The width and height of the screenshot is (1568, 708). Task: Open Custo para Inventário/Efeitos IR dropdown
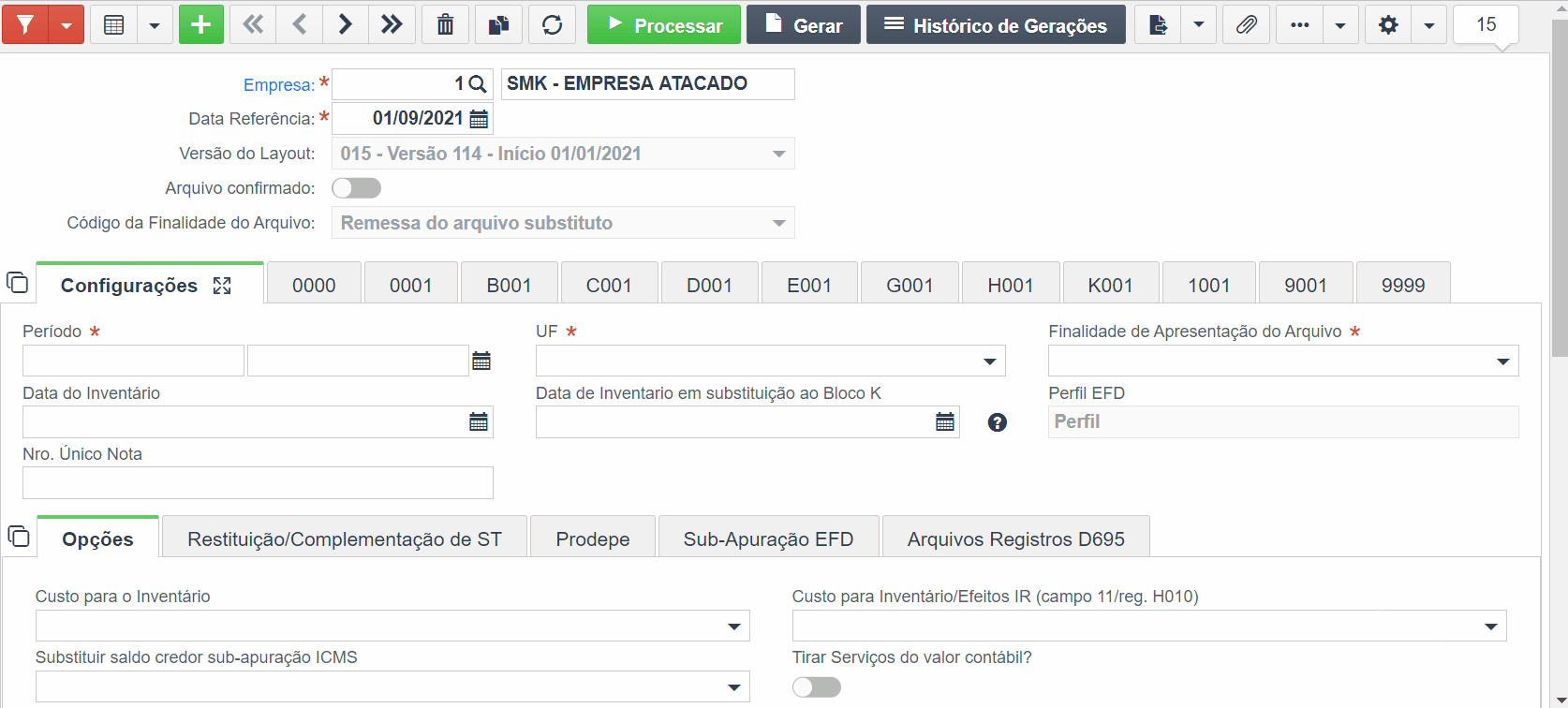pyautogui.click(x=1149, y=626)
